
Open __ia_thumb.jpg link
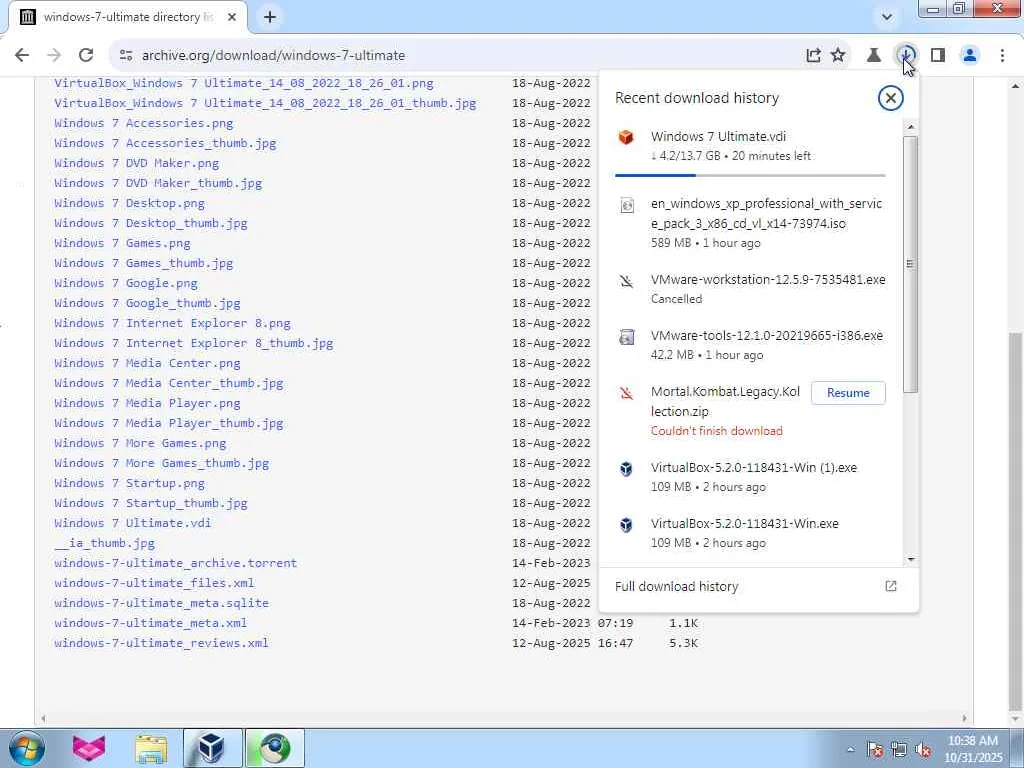104,543
